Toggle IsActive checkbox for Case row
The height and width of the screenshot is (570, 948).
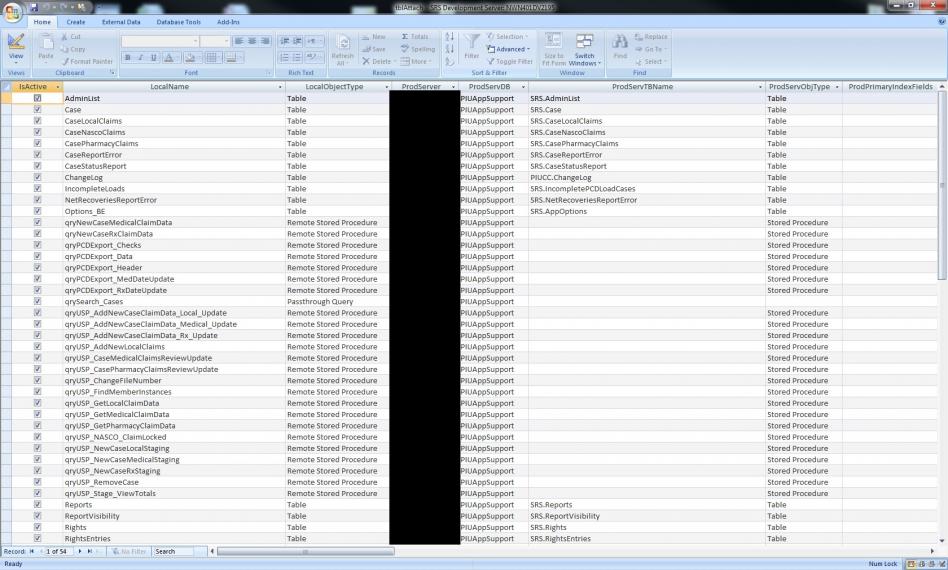[x=37, y=109]
